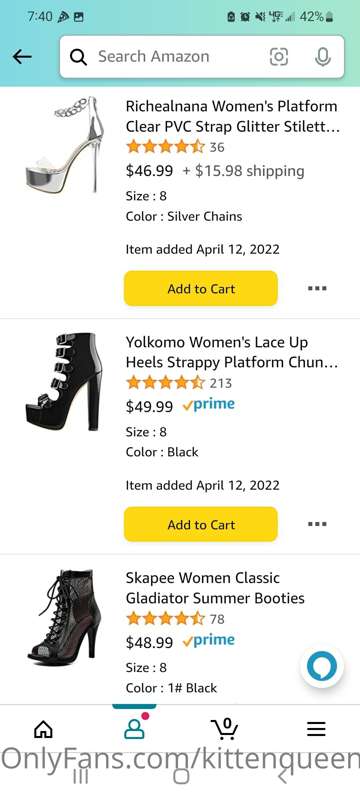The image size is (360, 800).
Task: Open Richealnana Women's Platform product title
Action: pos(233,116)
